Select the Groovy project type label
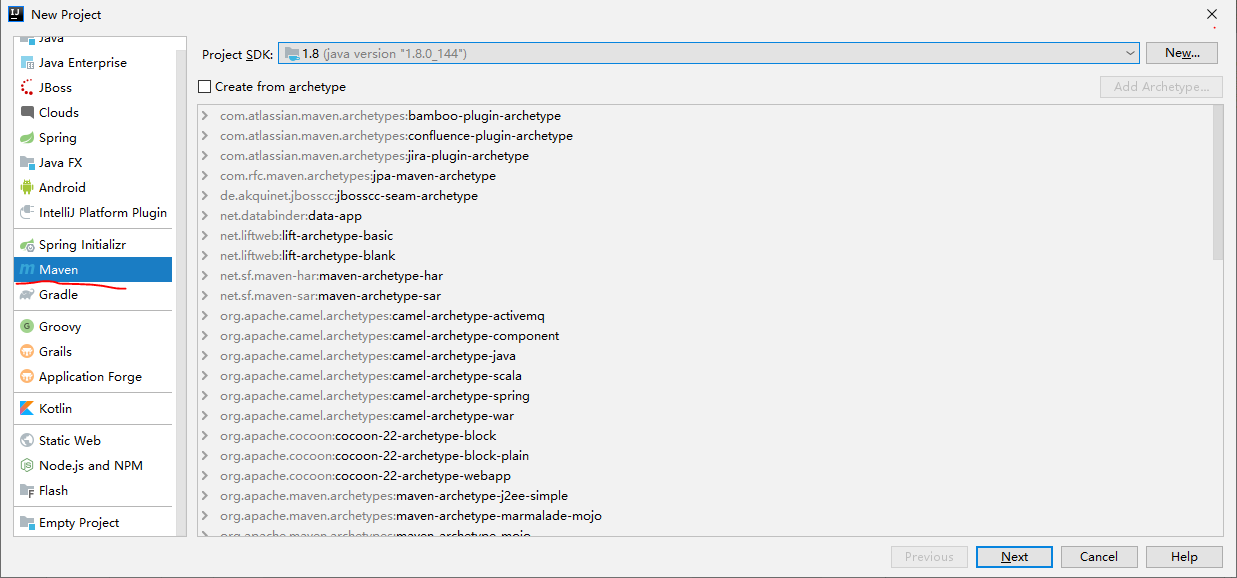Screen dimensions: 1237x578 click(x=60, y=327)
